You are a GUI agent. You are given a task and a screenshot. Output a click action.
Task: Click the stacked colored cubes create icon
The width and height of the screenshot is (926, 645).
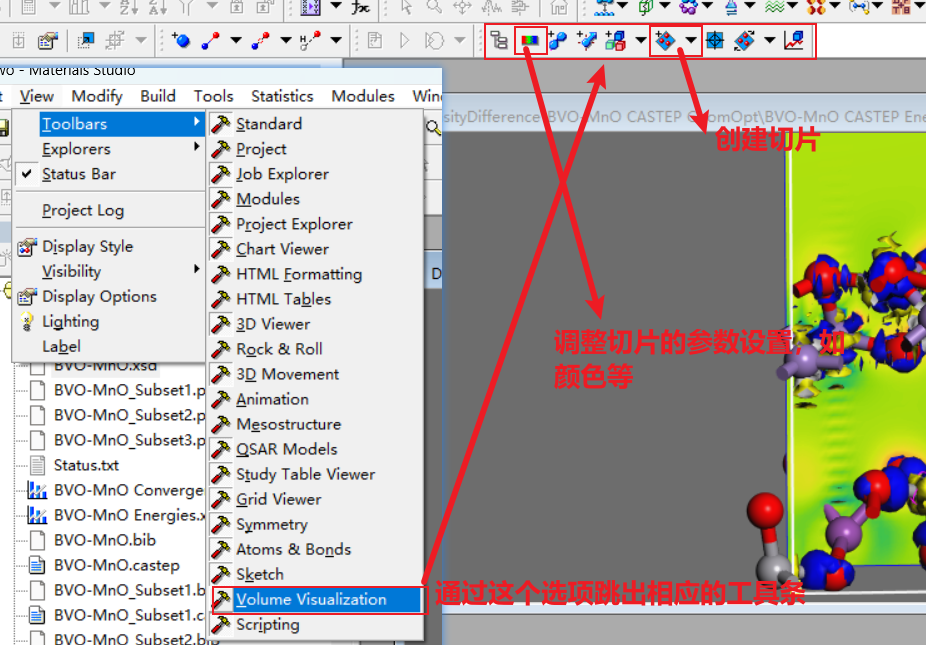point(615,40)
